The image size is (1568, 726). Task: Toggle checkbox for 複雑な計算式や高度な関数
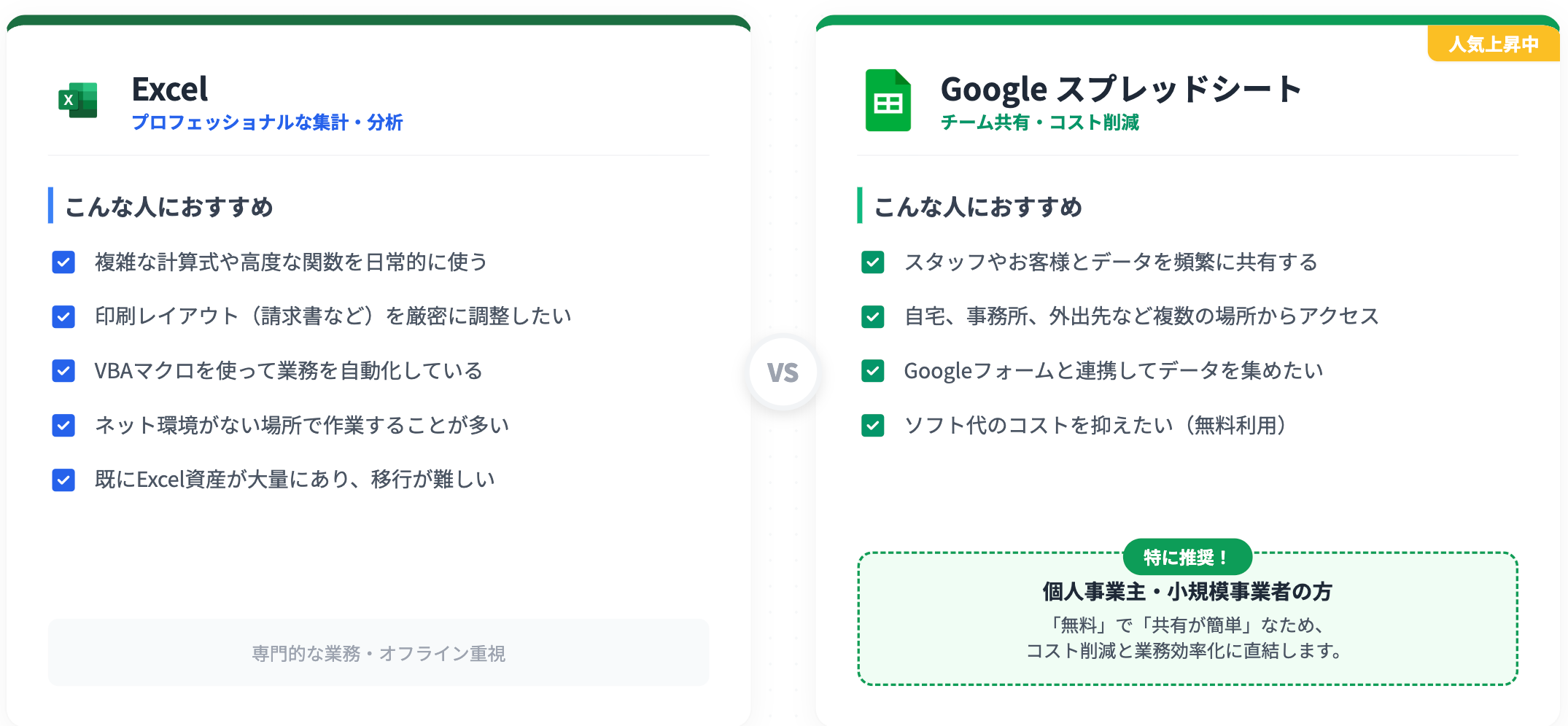[x=63, y=262]
